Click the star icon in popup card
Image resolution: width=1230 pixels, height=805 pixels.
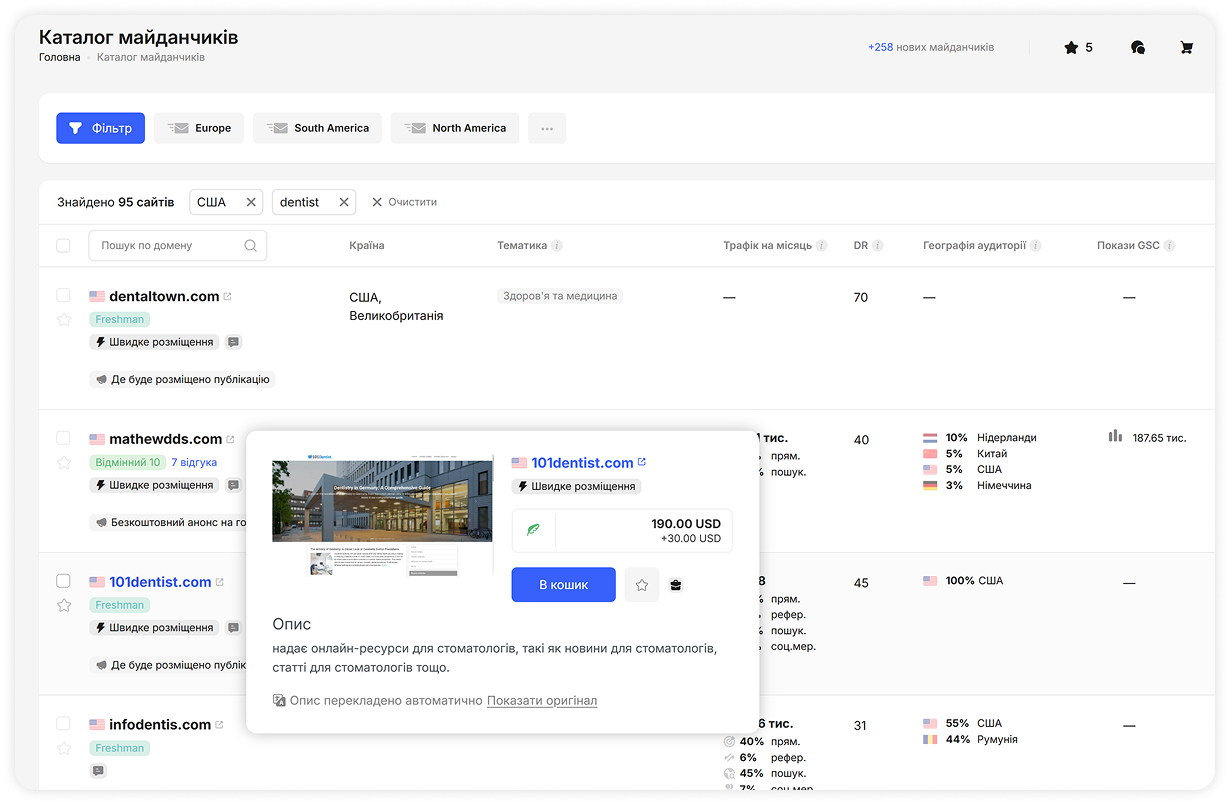coord(642,585)
